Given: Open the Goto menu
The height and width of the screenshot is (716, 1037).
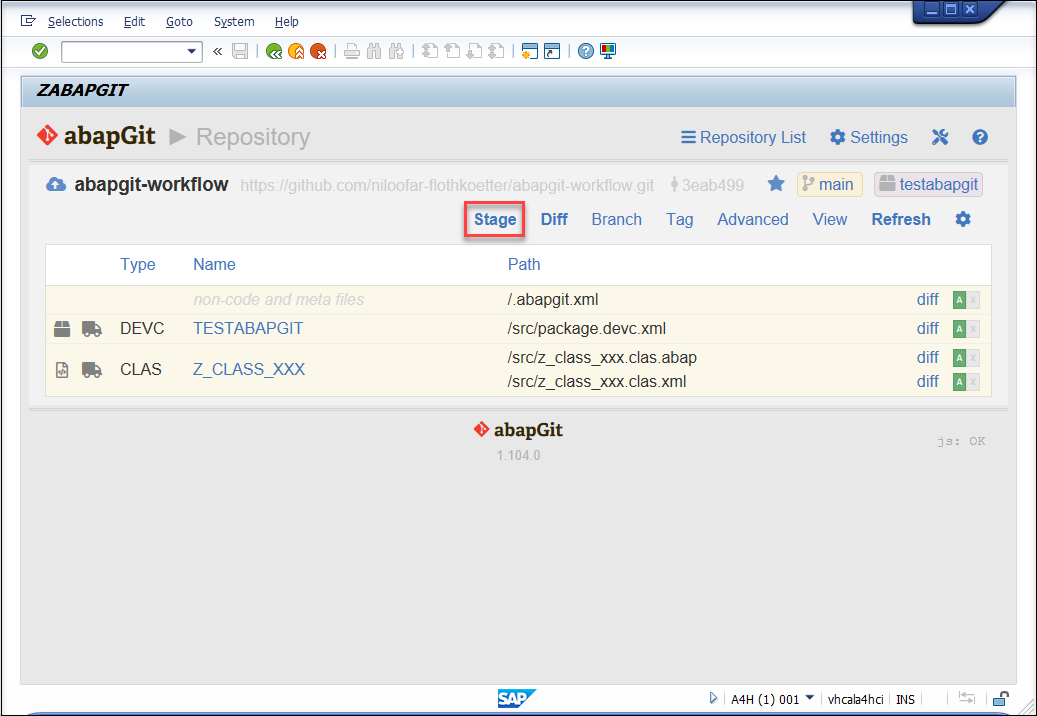Looking at the screenshot, I should pyautogui.click(x=179, y=22).
